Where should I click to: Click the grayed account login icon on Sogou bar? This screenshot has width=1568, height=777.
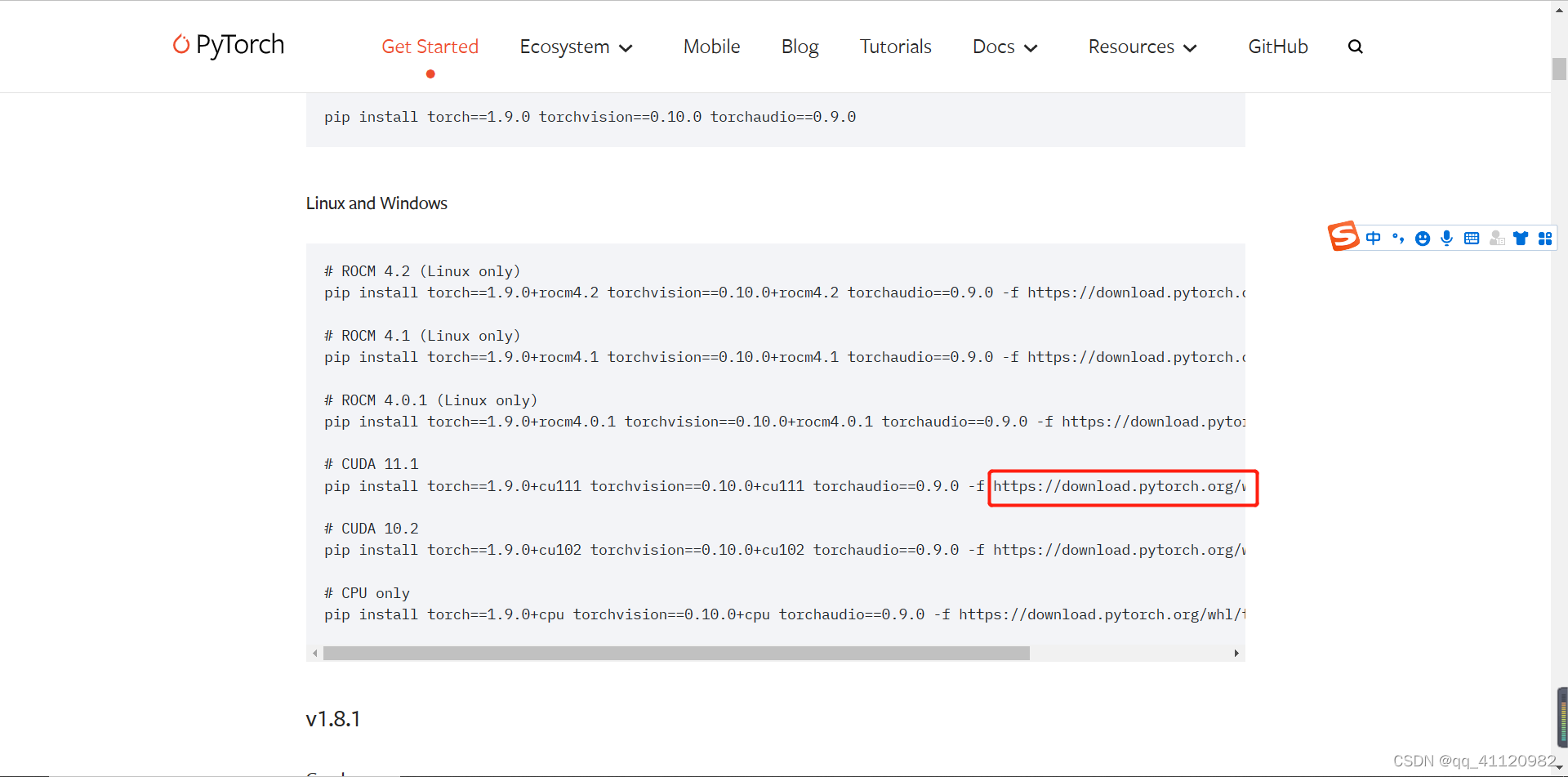tap(1497, 239)
